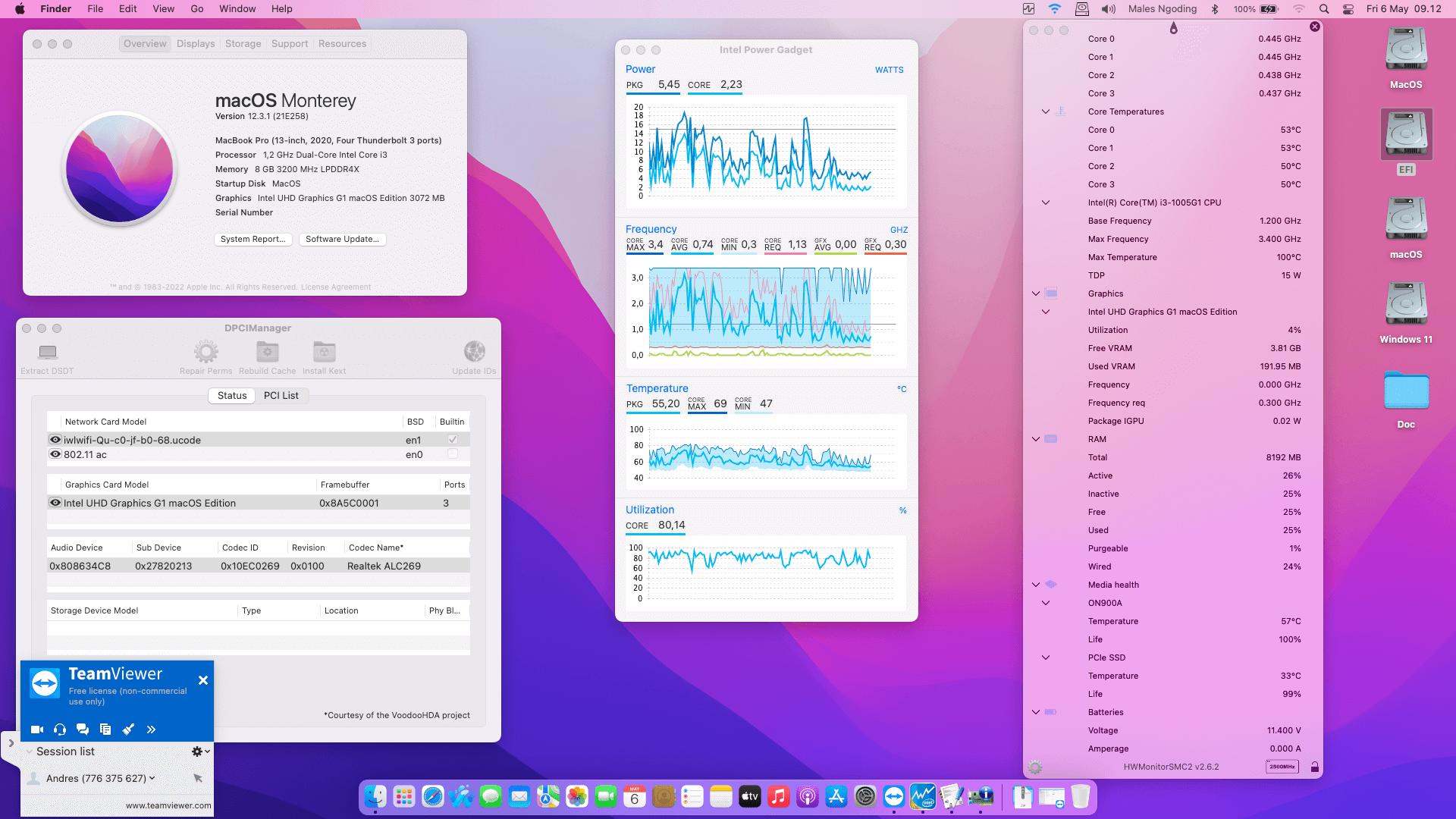
Task: Toggle visibility of iwlwifi network card entry
Action: [x=55, y=439]
